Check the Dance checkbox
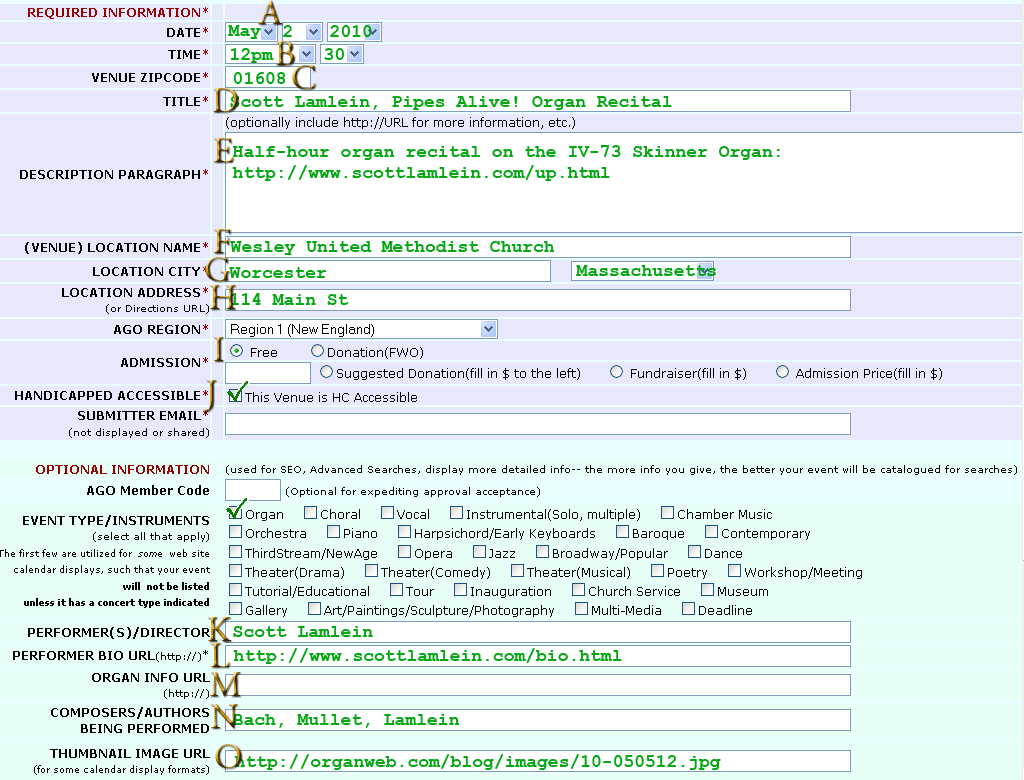This screenshot has height=780, width=1024. click(x=694, y=552)
